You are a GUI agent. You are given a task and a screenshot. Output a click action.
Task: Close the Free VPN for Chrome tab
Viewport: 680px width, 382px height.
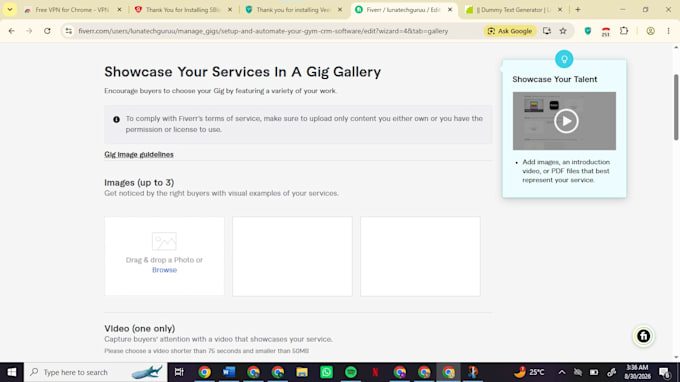[120, 10]
